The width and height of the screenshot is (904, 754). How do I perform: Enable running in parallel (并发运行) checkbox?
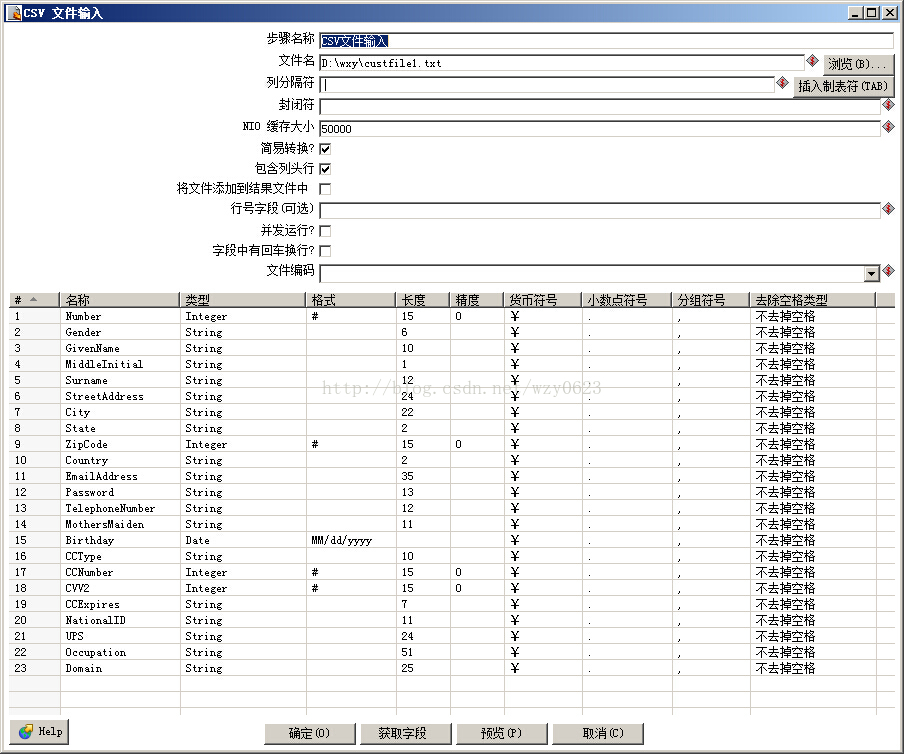pos(325,231)
